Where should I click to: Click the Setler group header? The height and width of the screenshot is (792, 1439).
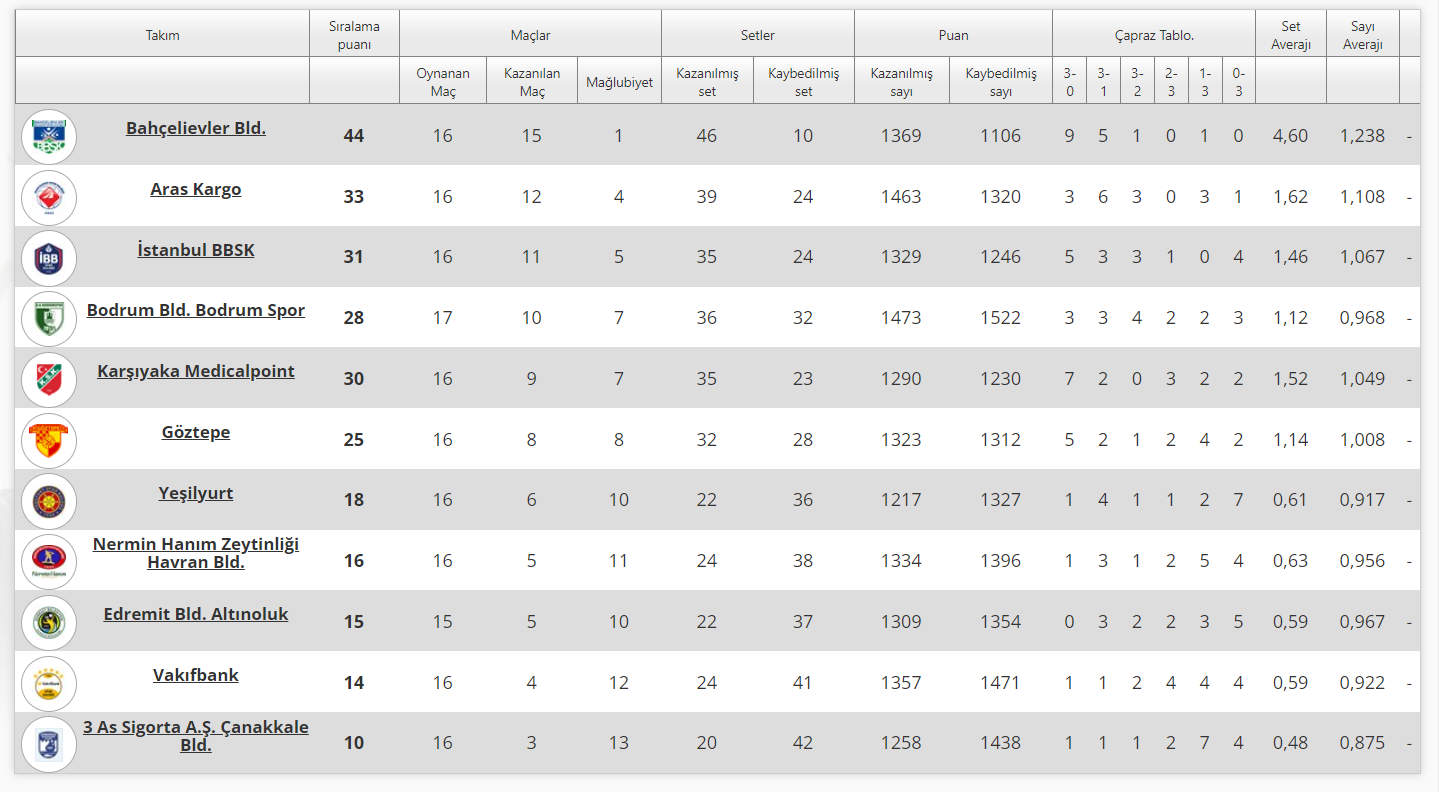758,35
